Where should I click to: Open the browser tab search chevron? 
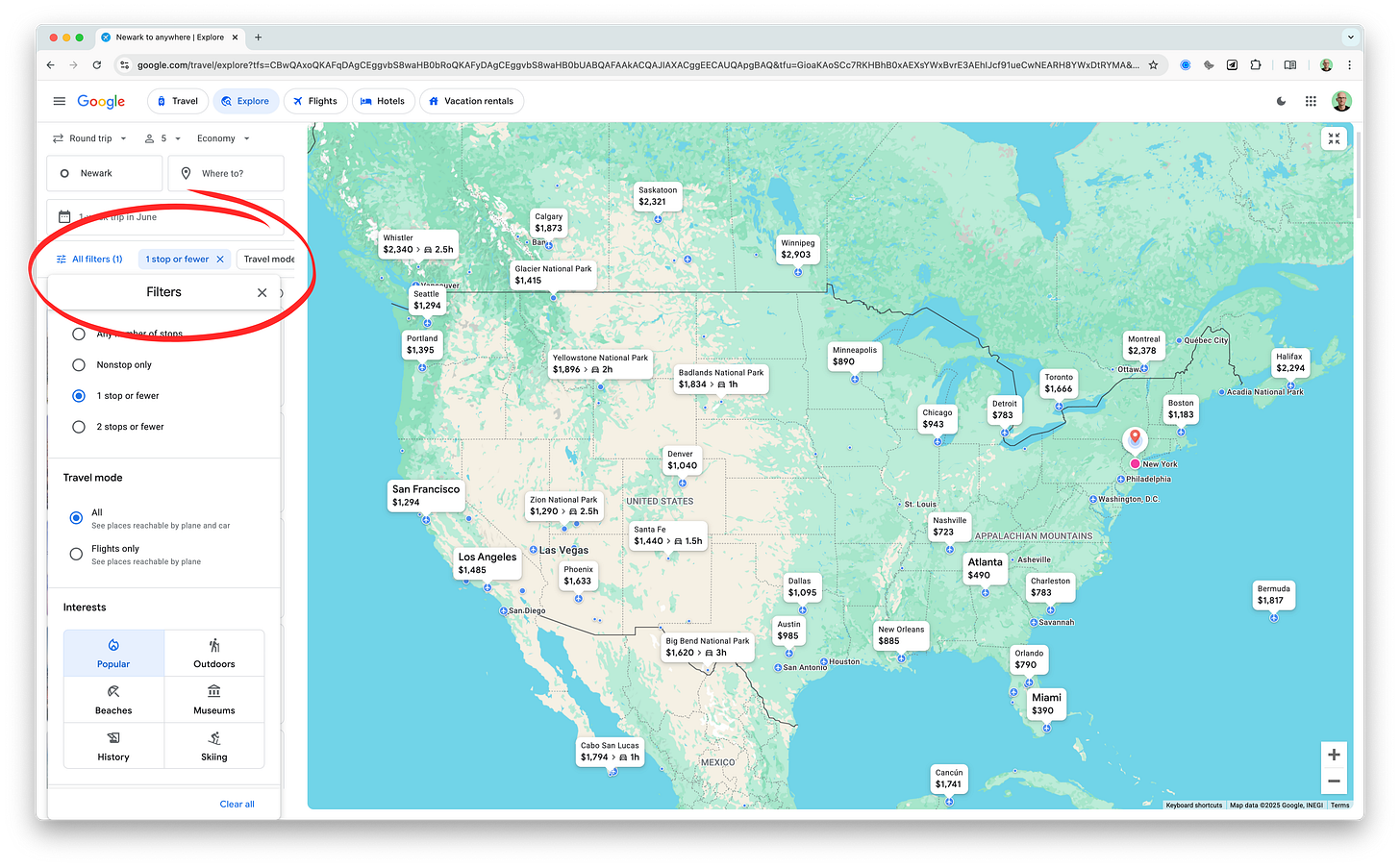point(1350,37)
